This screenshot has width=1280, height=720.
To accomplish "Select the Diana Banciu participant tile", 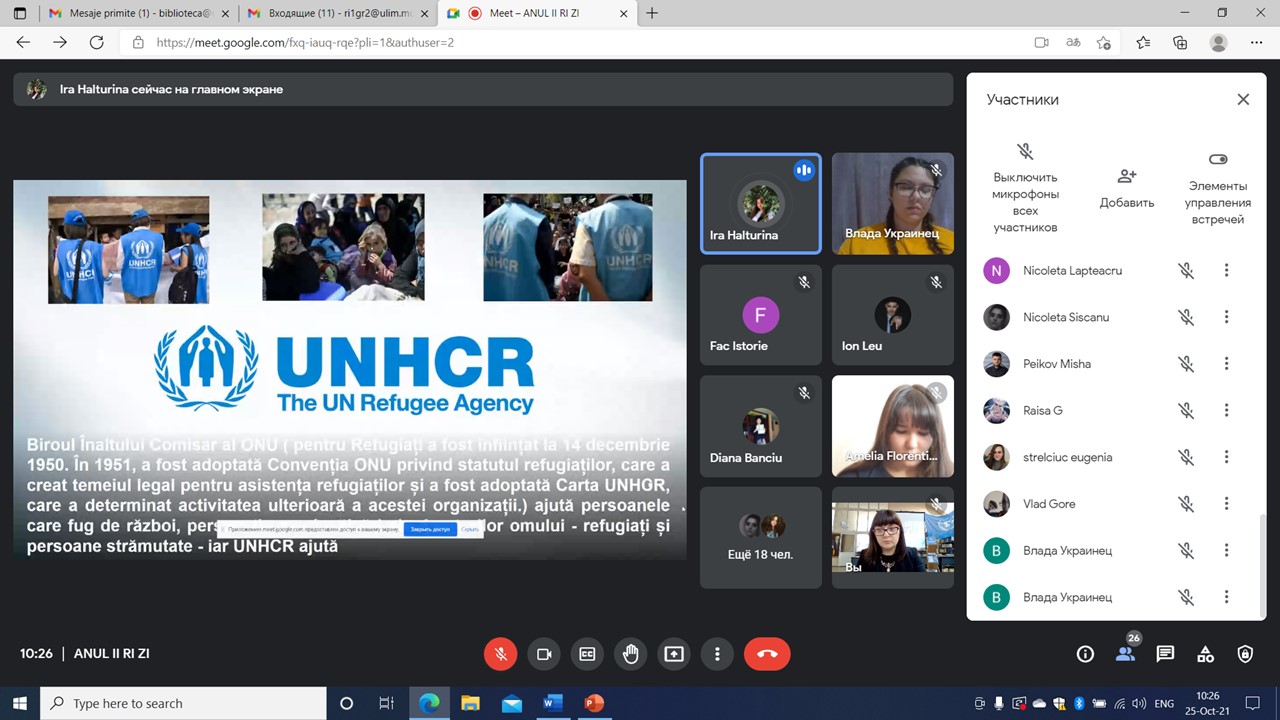I will (761, 427).
